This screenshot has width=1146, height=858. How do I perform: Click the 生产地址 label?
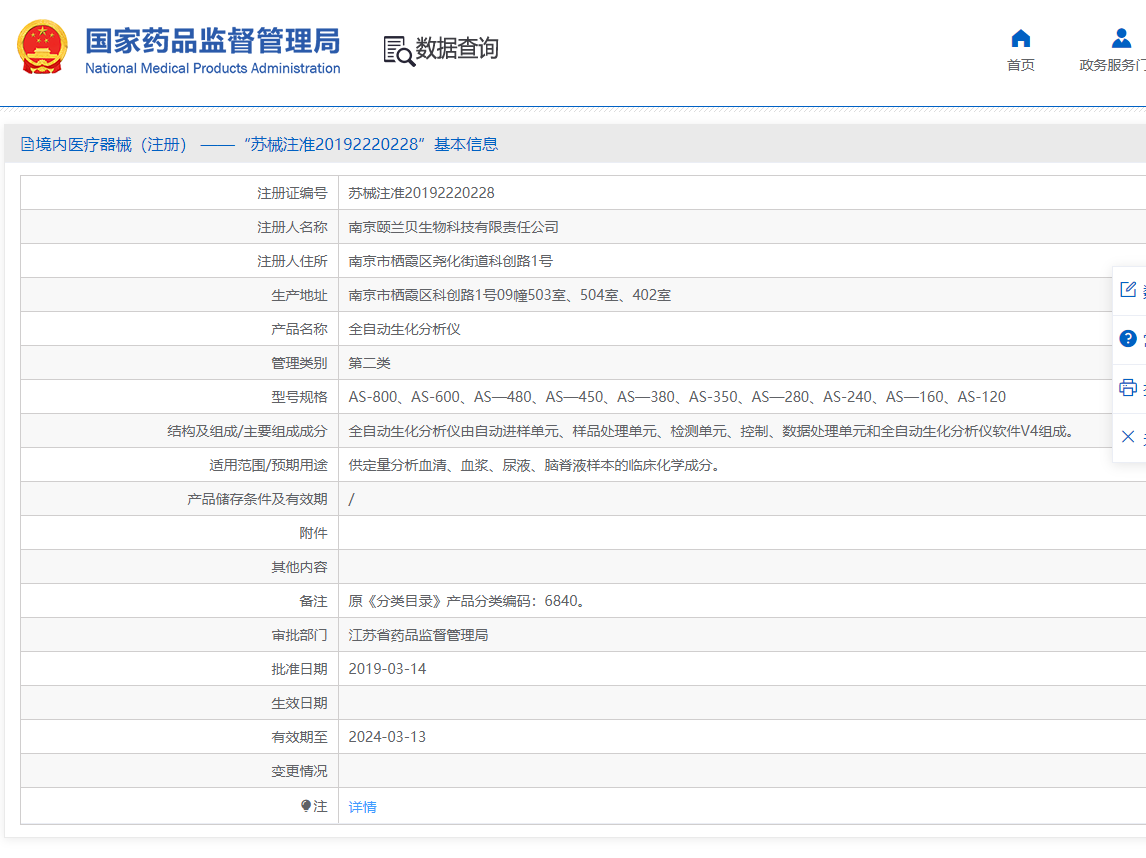pos(299,295)
